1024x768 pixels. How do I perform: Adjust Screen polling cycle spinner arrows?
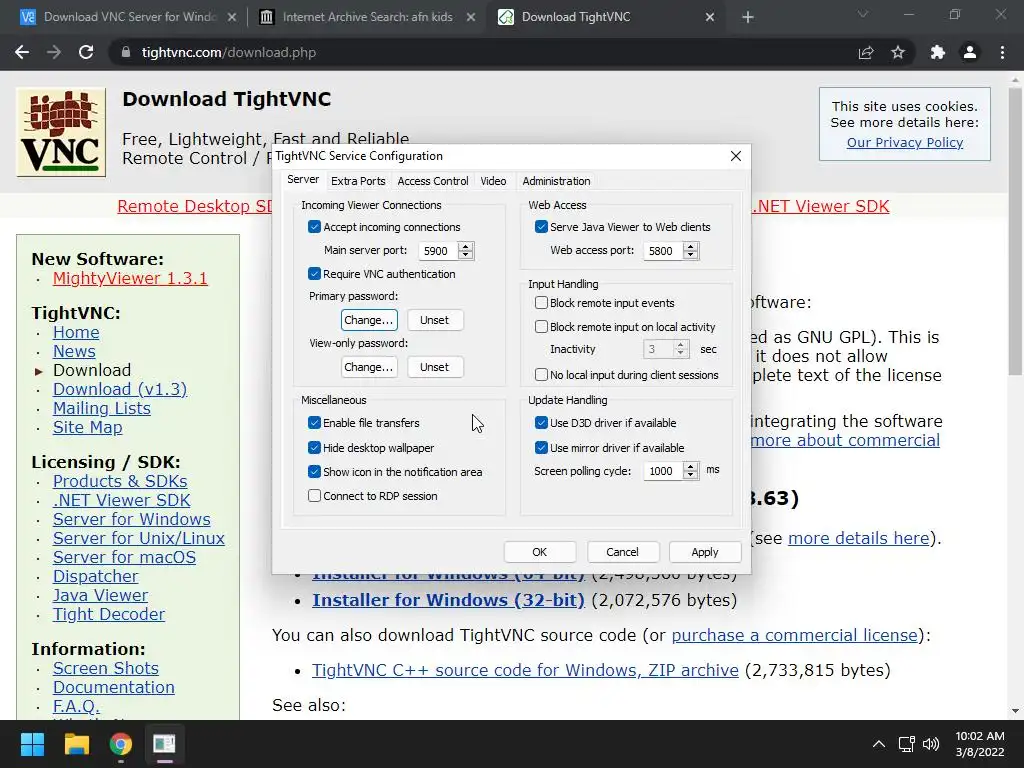[x=691, y=471]
